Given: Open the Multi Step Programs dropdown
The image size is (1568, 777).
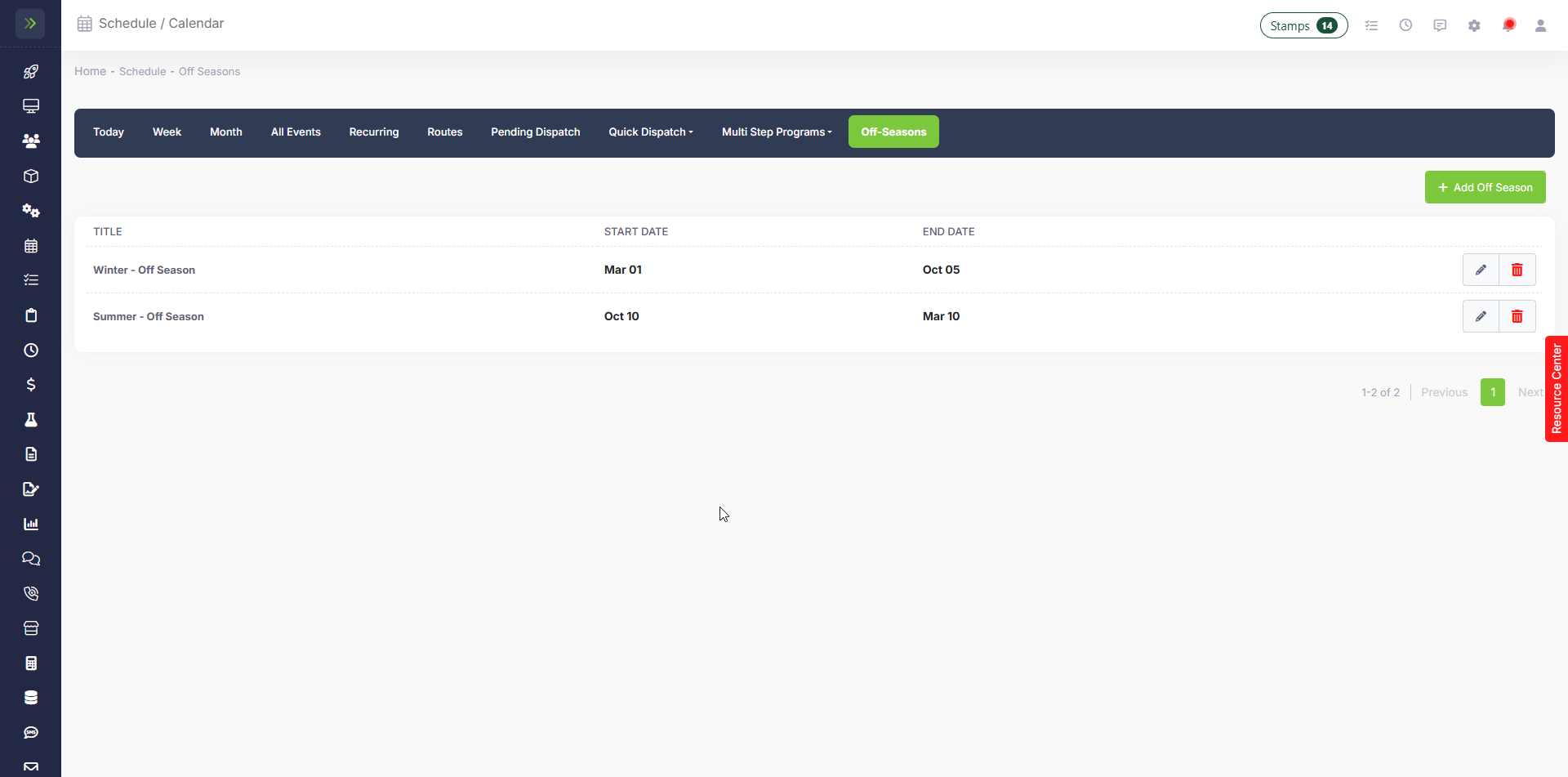Looking at the screenshot, I should 776,132.
